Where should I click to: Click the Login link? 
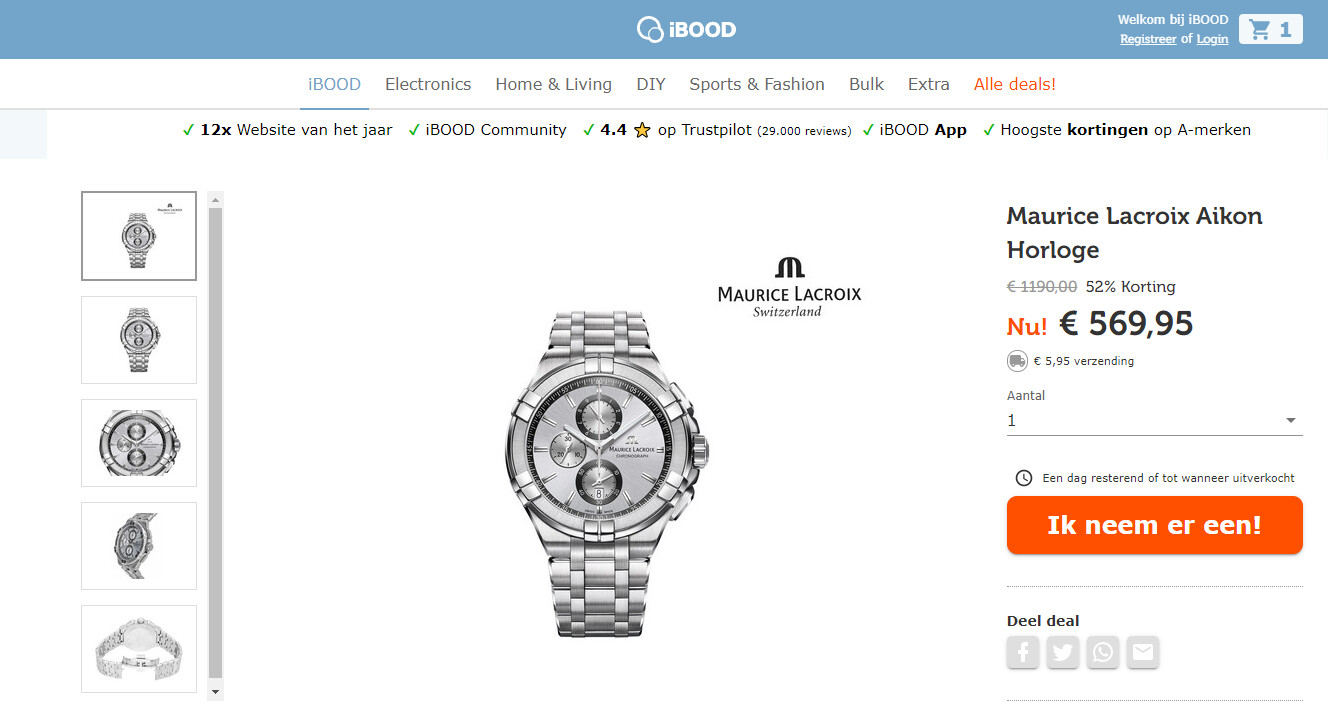[1212, 39]
